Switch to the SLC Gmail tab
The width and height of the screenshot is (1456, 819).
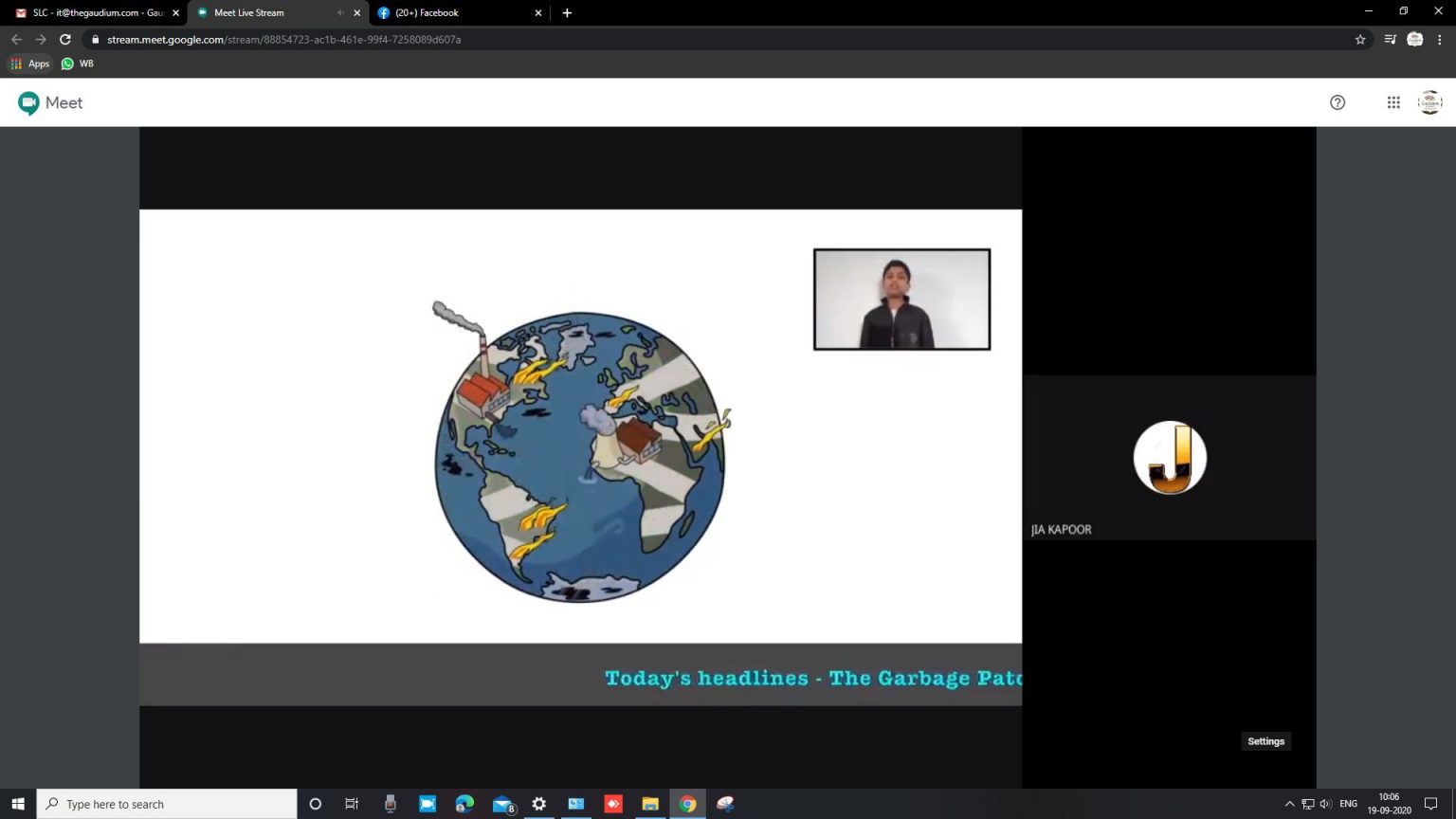(90, 13)
